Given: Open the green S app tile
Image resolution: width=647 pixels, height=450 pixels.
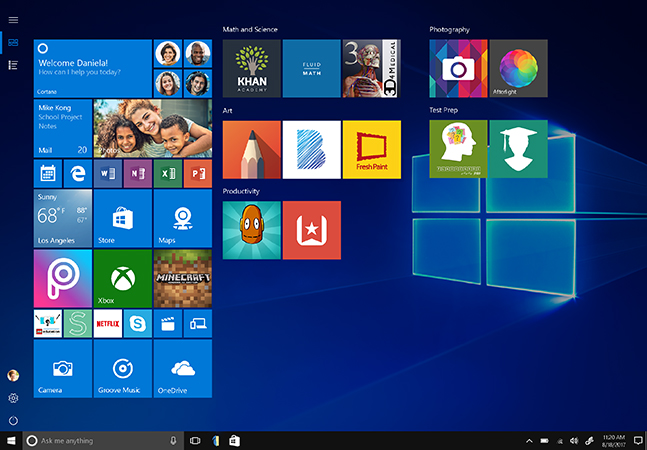Looking at the screenshot, I should pos(78,323).
